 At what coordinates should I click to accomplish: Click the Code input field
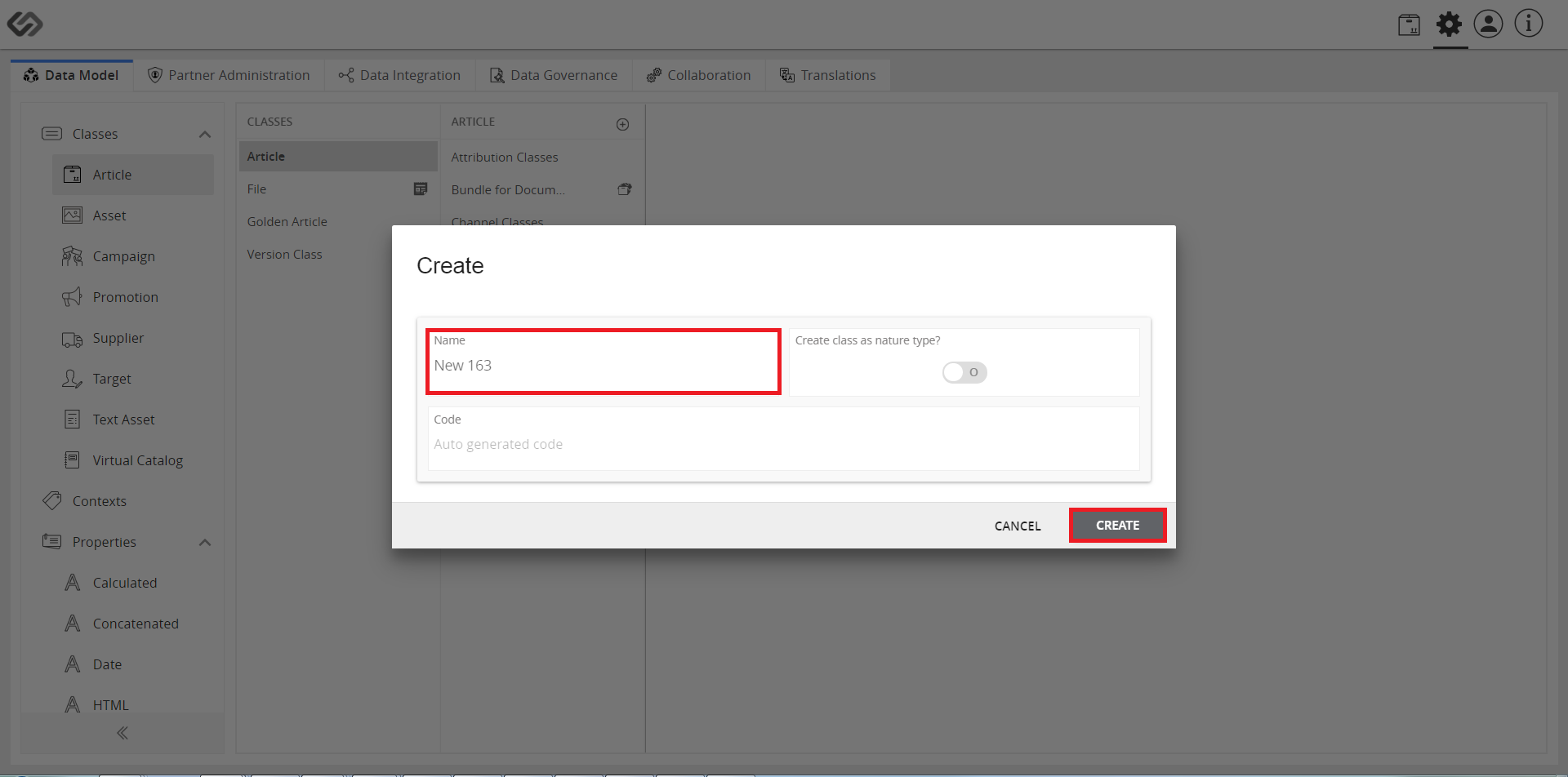pos(784,438)
